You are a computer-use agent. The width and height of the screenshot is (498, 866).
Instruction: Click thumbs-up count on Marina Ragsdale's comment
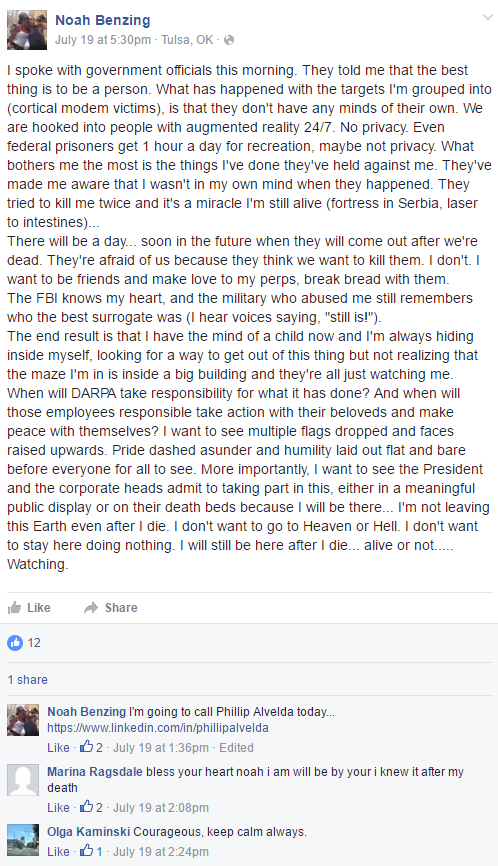(91, 807)
